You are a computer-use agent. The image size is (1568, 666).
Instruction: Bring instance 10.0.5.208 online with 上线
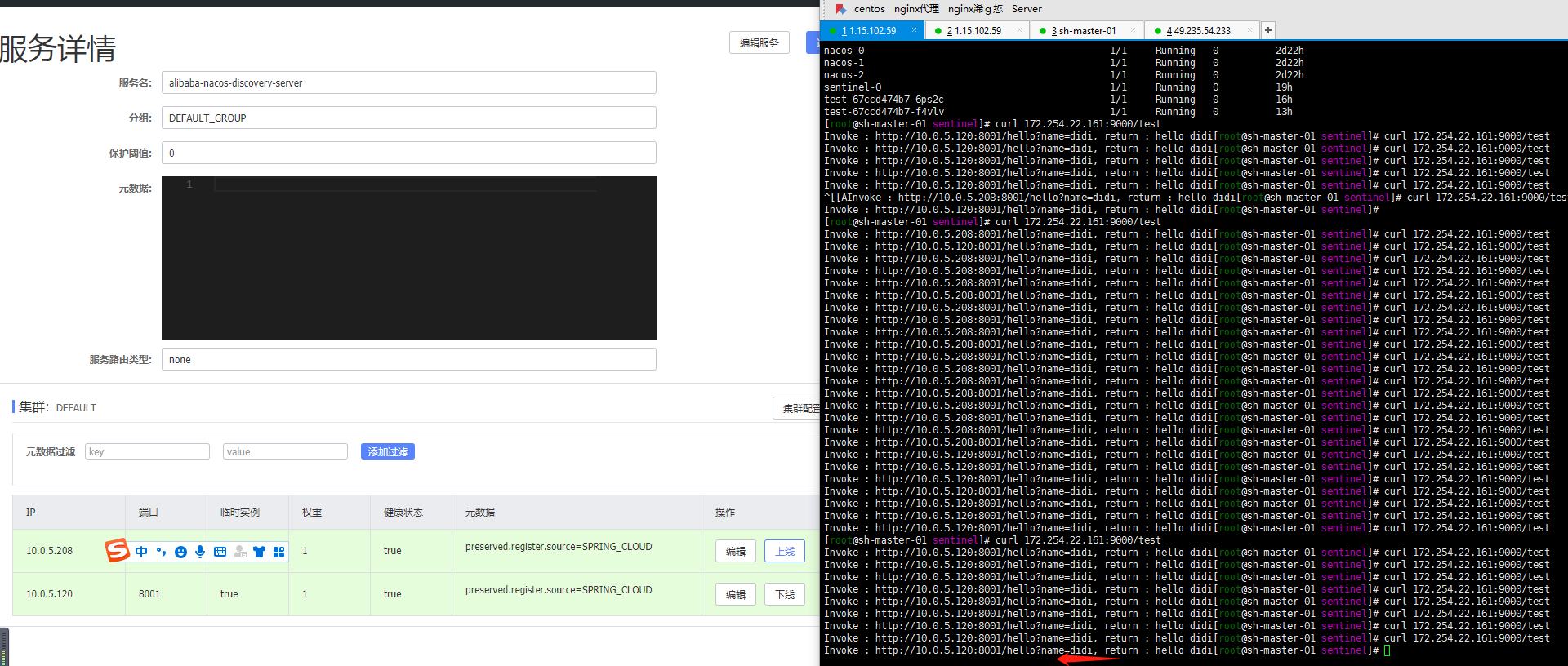tap(785, 551)
